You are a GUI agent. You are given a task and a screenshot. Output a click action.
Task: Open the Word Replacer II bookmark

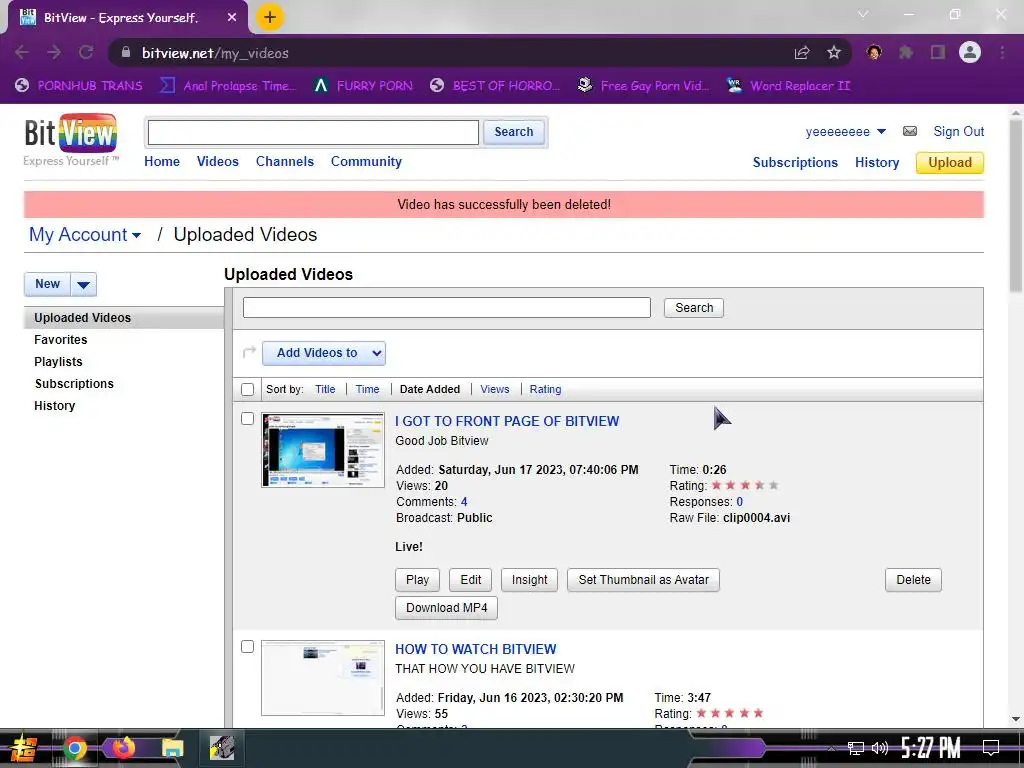788,86
